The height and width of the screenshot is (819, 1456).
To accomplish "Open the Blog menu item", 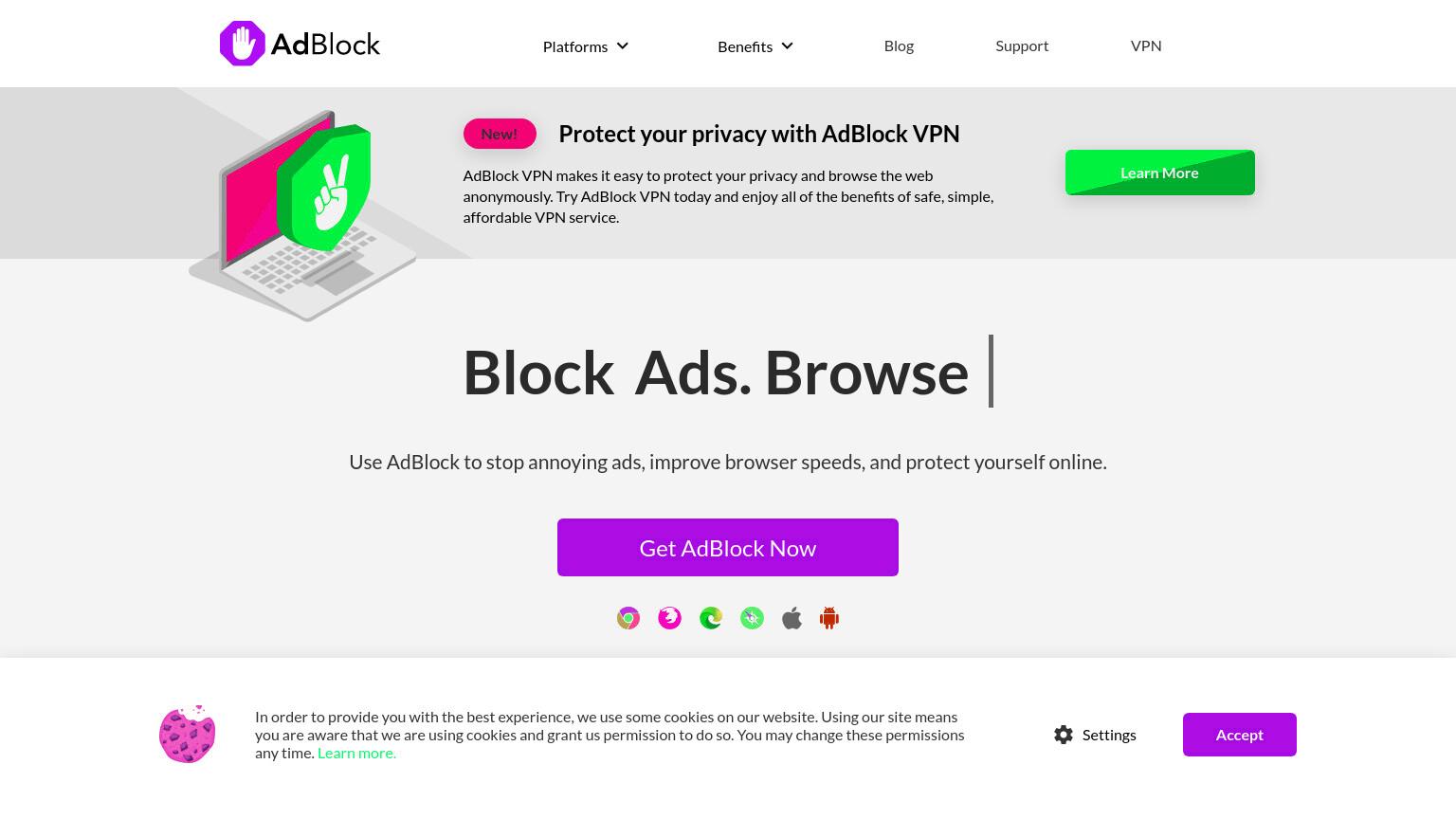I will [899, 45].
